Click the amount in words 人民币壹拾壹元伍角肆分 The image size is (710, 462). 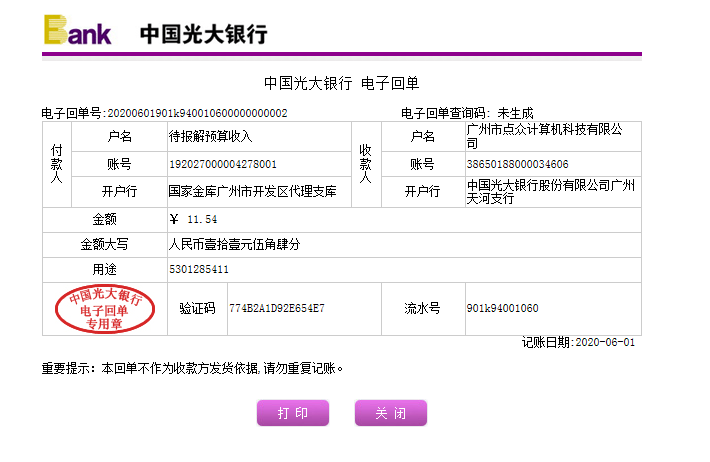tap(235, 245)
